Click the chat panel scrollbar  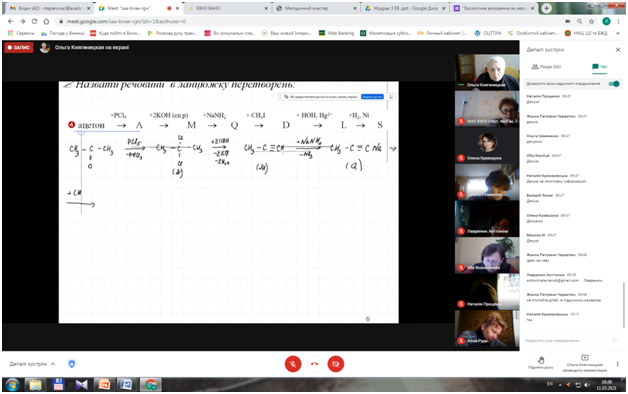[x=623, y=305]
